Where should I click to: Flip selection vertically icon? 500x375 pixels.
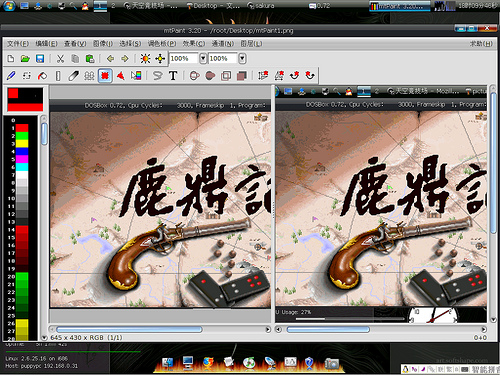pos(263,76)
